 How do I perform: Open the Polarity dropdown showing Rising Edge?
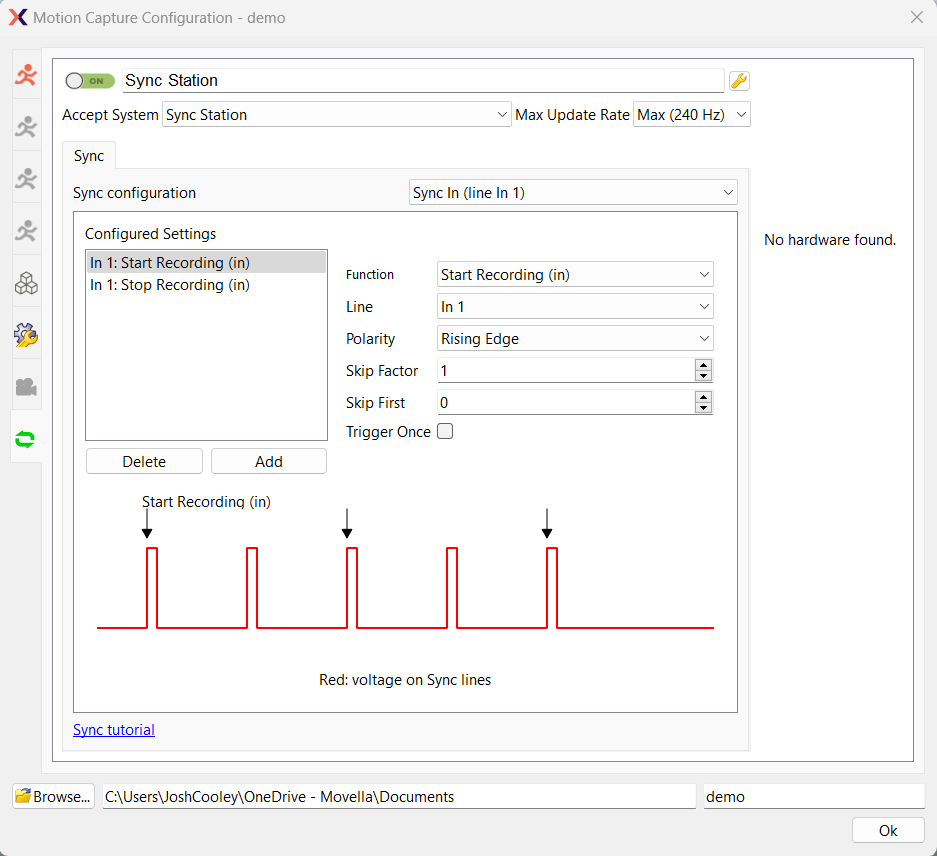[x=575, y=338]
